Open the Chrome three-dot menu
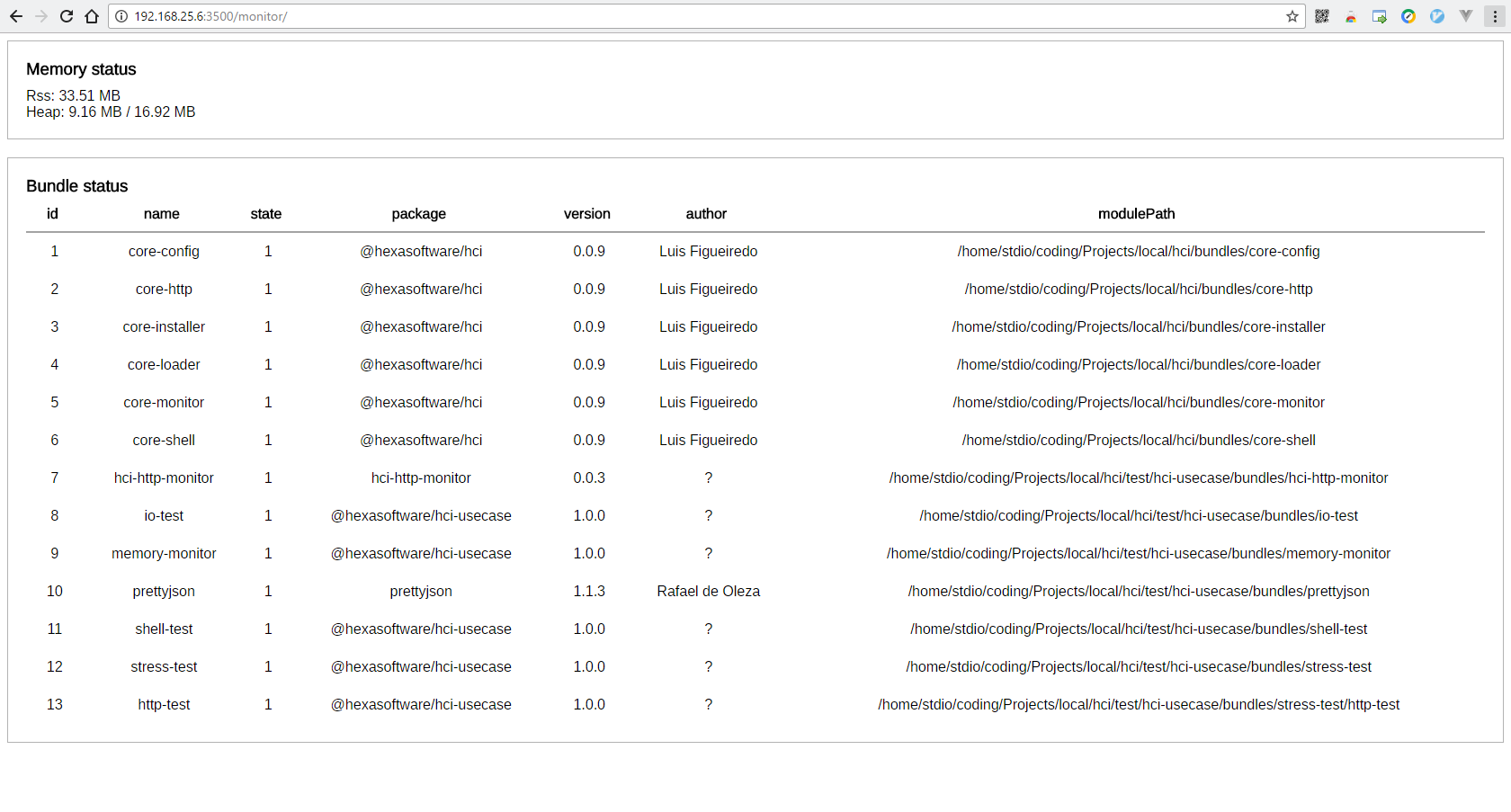 [1495, 16]
